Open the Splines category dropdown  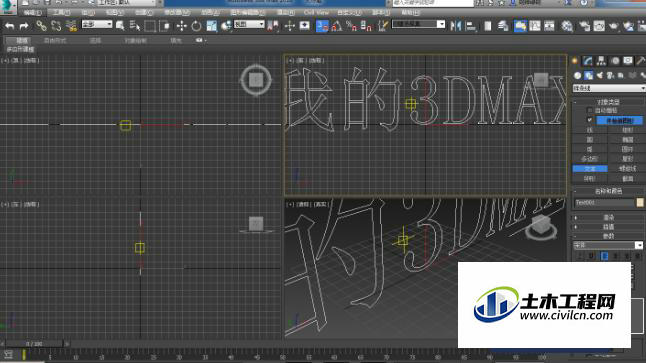pyautogui.click(x=609, y=88)
